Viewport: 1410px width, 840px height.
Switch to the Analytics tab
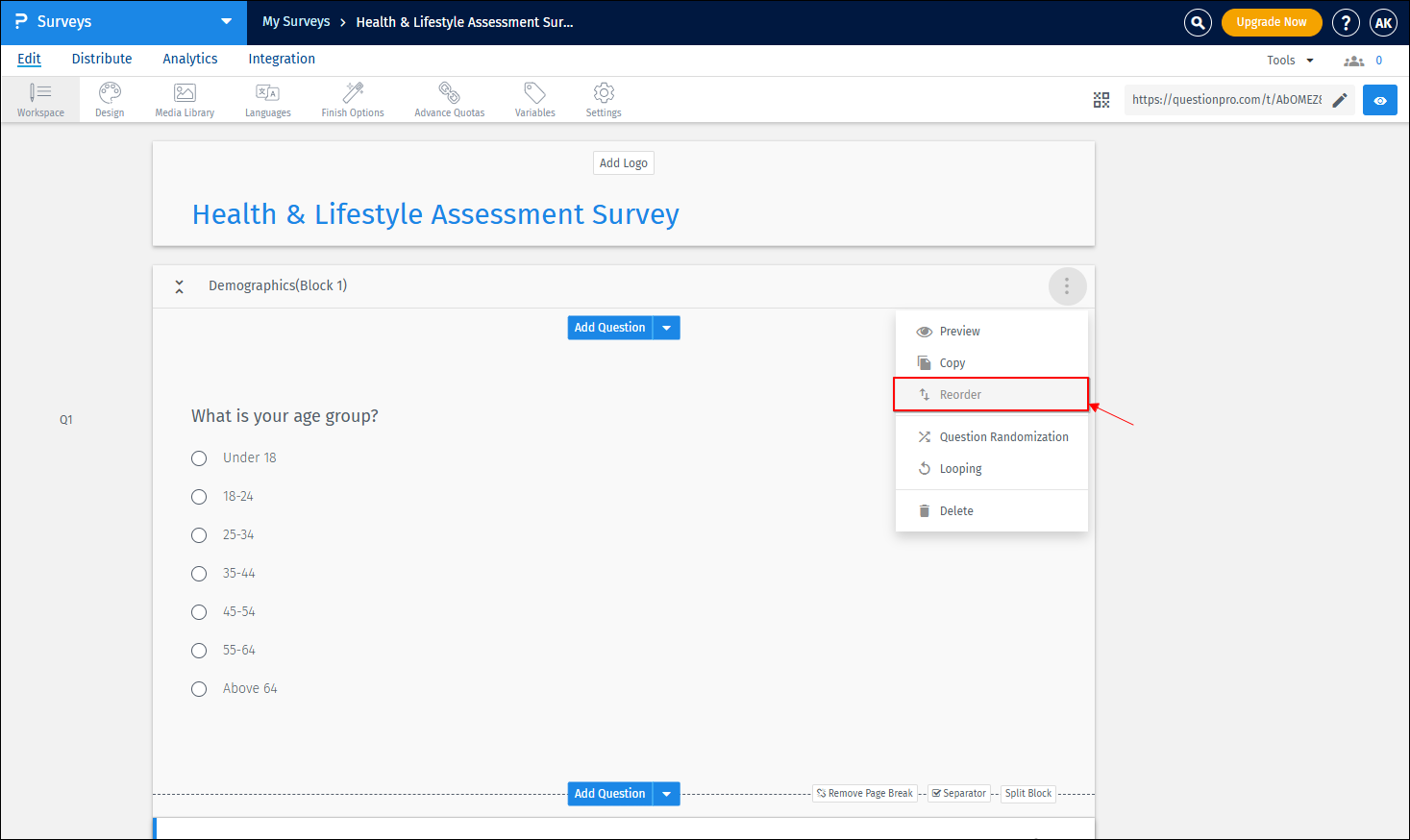(x=189, y=59)
